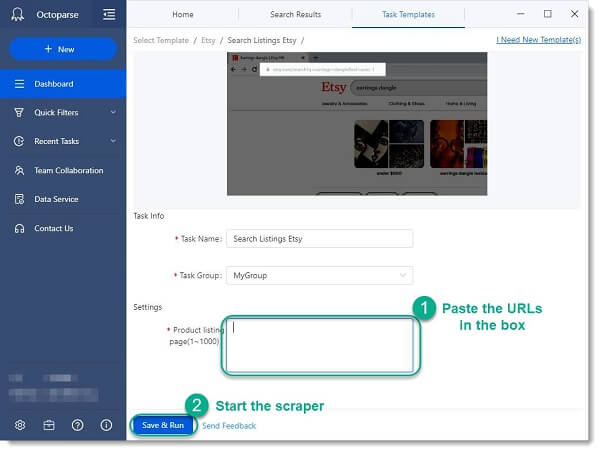Focus the Product listing page URL box

(320, 345)
